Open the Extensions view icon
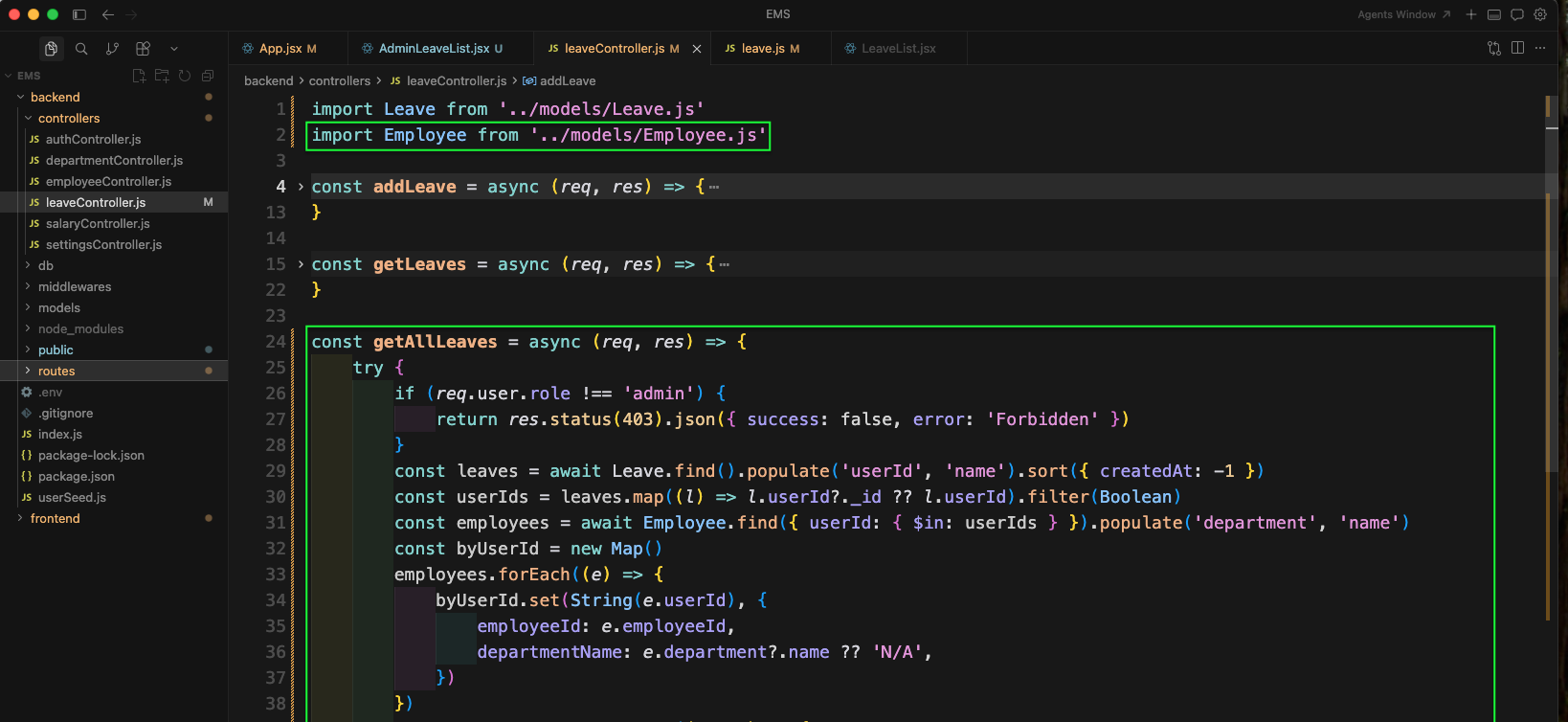1568x722 pixels. [x=143, y=48]
